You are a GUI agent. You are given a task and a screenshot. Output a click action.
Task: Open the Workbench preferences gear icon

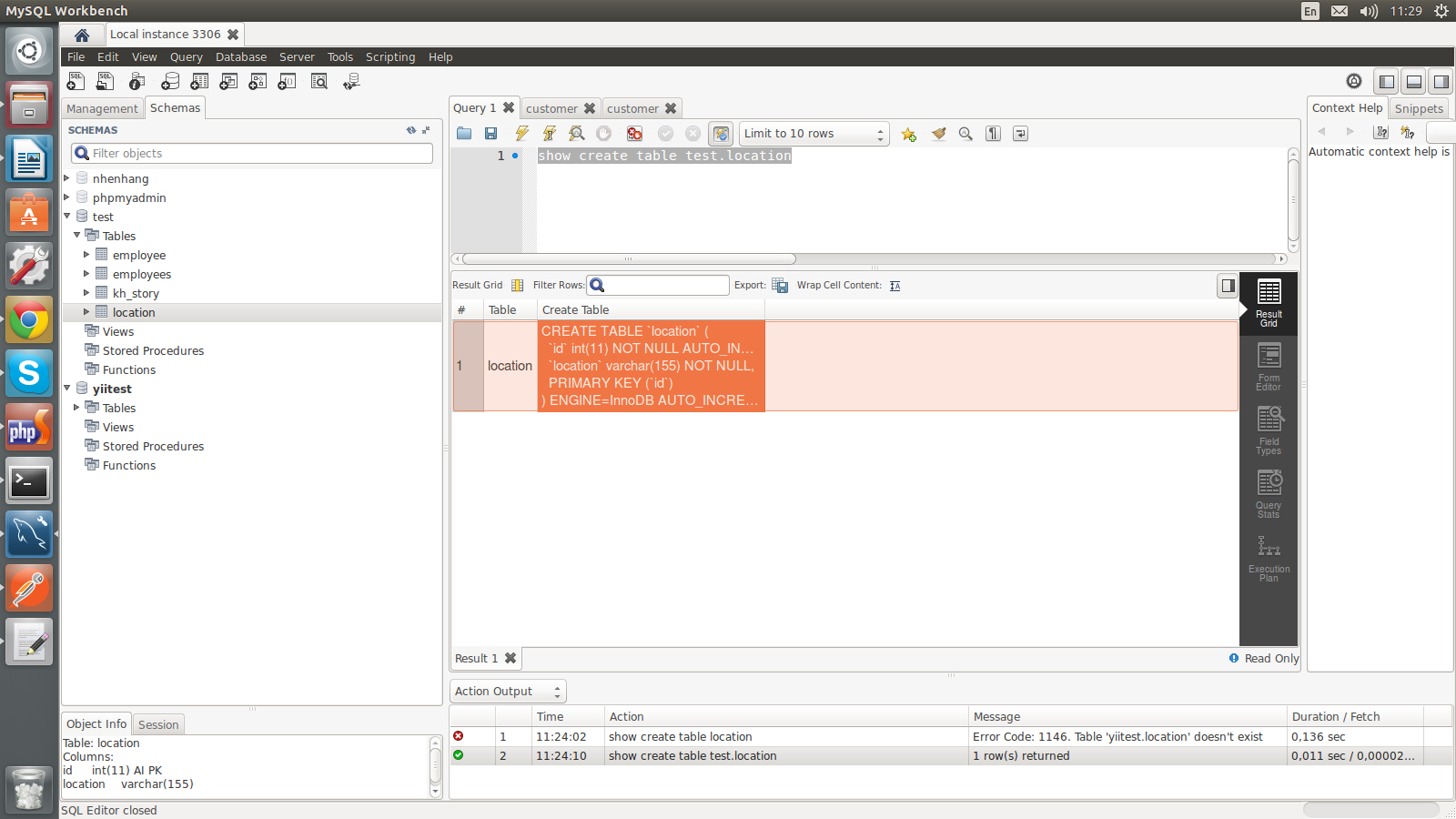click(x=1354, y=82)
